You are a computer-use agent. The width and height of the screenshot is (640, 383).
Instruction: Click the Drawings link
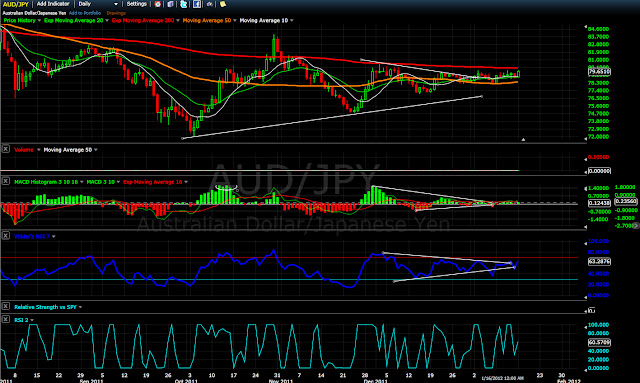pyautogui.click(x=116, y=13)
